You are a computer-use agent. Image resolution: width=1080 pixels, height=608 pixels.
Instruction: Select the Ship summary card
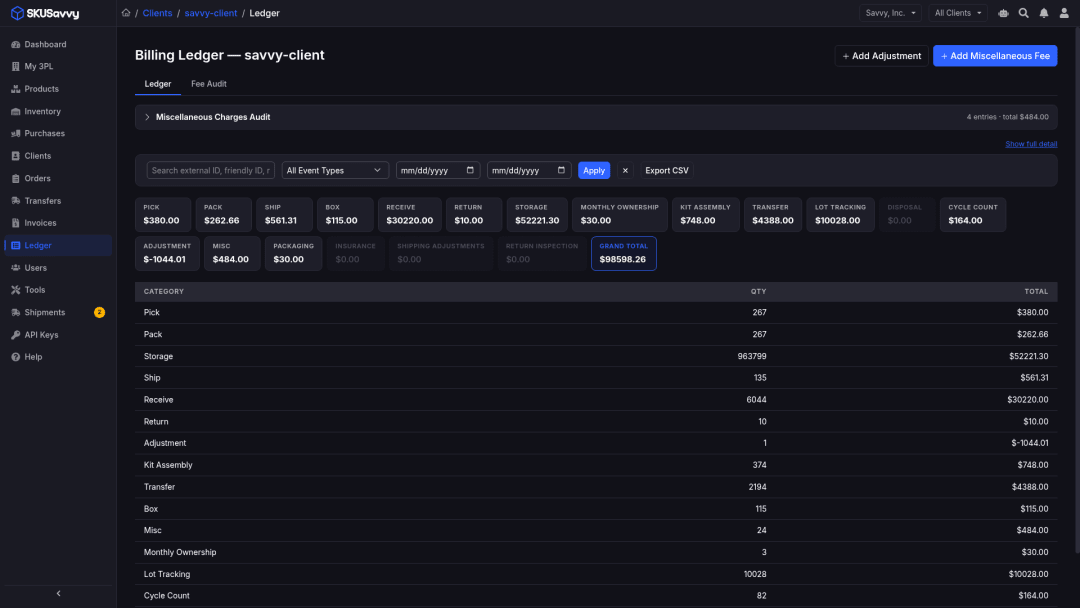pos(284,214)
